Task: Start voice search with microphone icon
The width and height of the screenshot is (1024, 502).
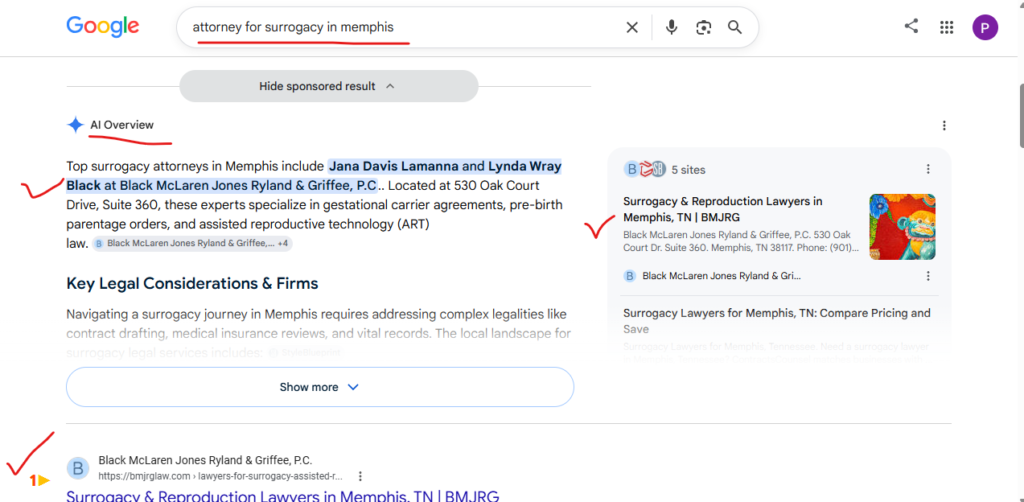Action: 671,27
